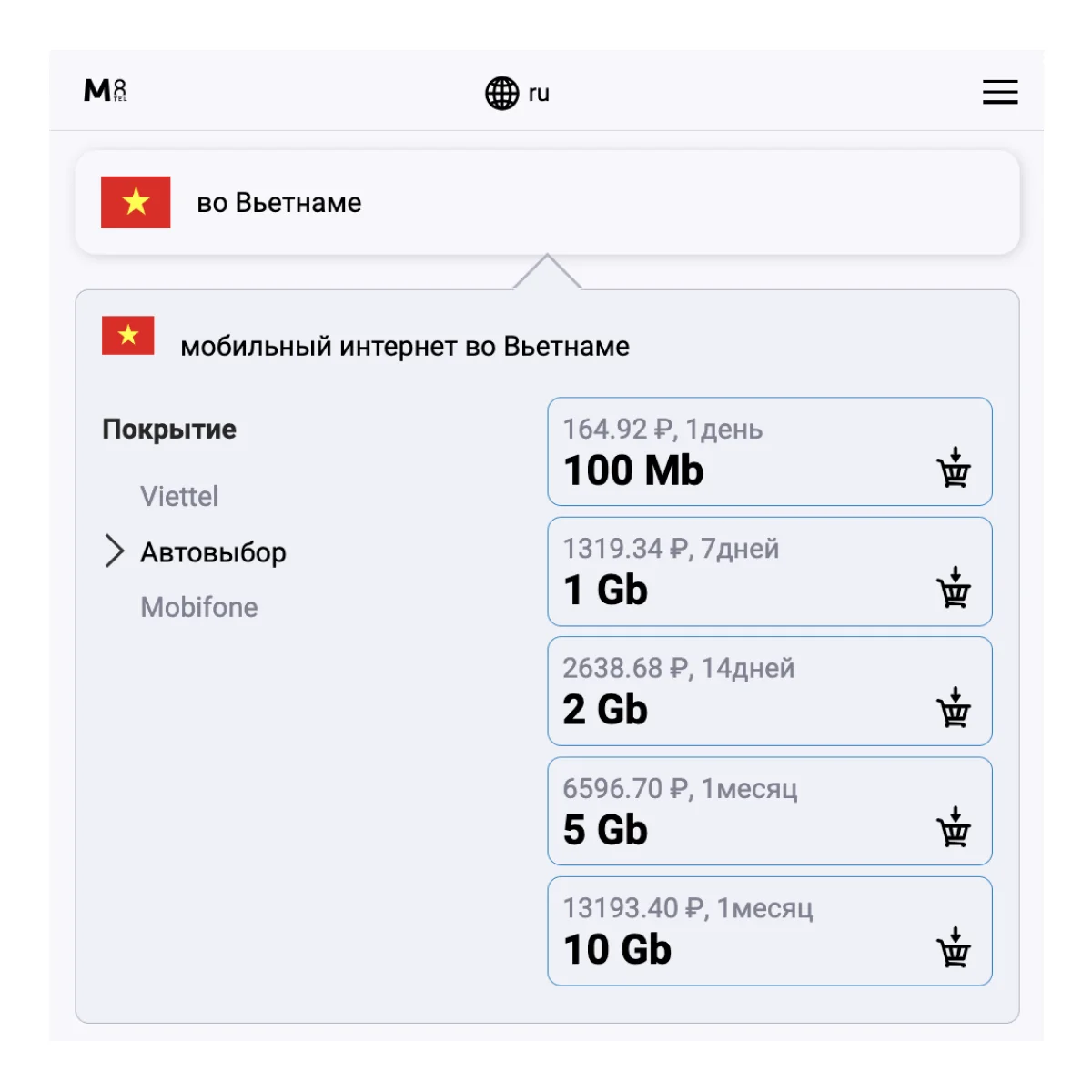Click the Vietnam flag in country selector
1092x1092 pixels.
click(x=136, y=202)
